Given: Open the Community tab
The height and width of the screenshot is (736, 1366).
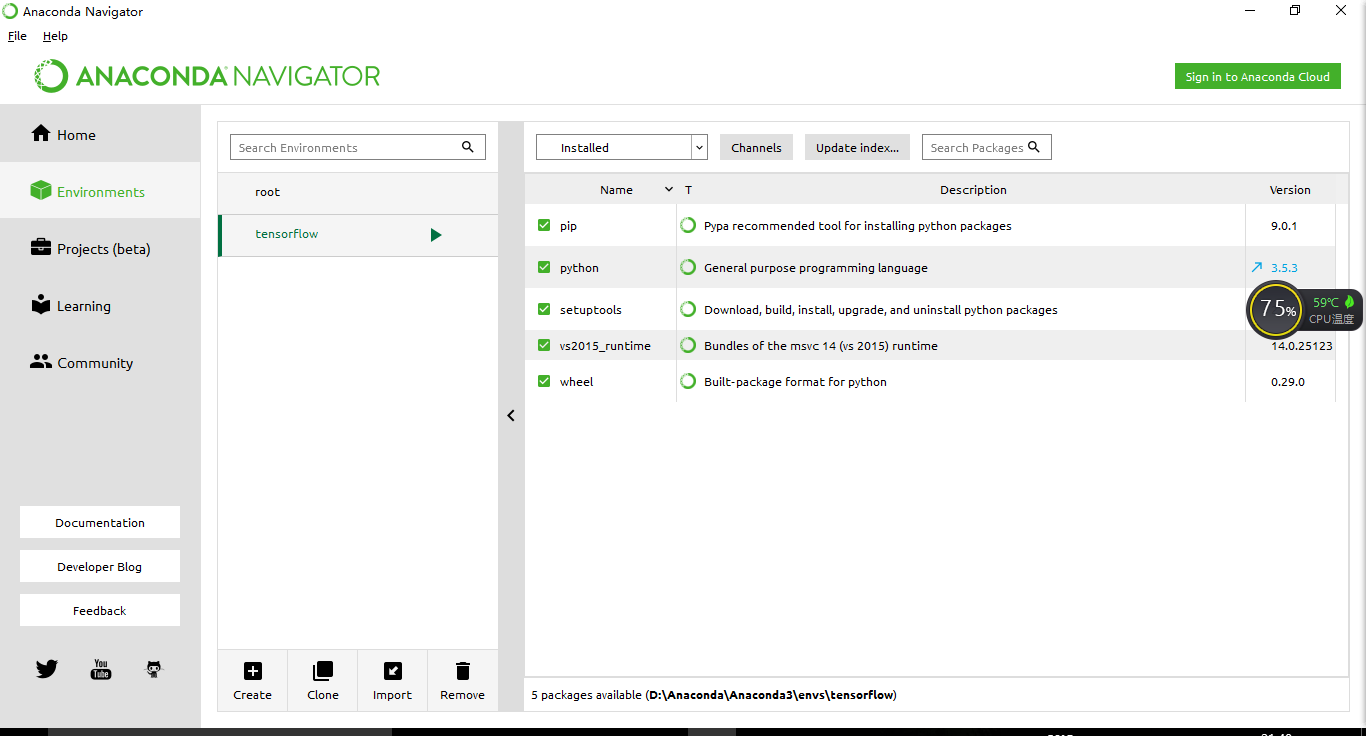Looking at the screenshot, I should (100, 362).
